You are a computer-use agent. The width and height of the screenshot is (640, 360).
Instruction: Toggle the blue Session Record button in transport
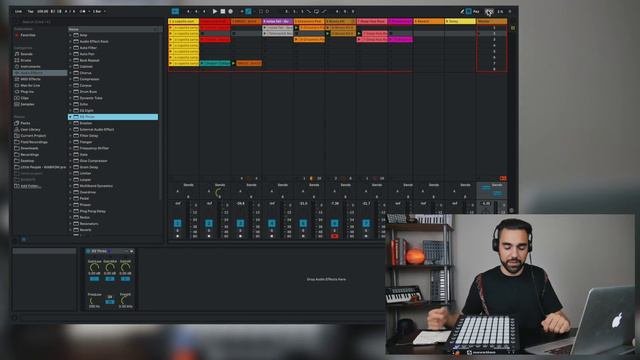248,11
